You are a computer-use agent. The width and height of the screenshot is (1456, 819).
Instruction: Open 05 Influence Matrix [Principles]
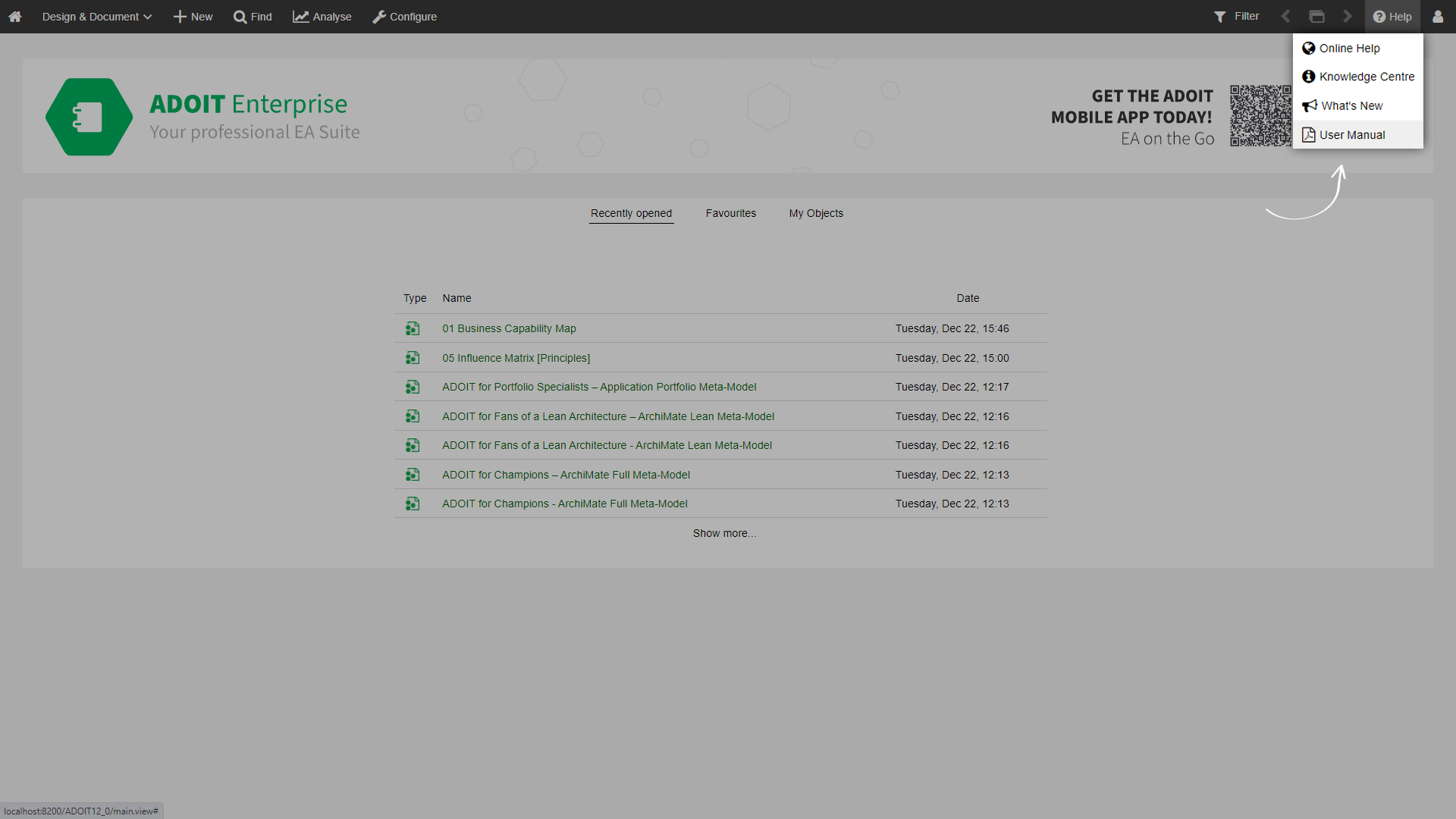click(x=516, y=359)
